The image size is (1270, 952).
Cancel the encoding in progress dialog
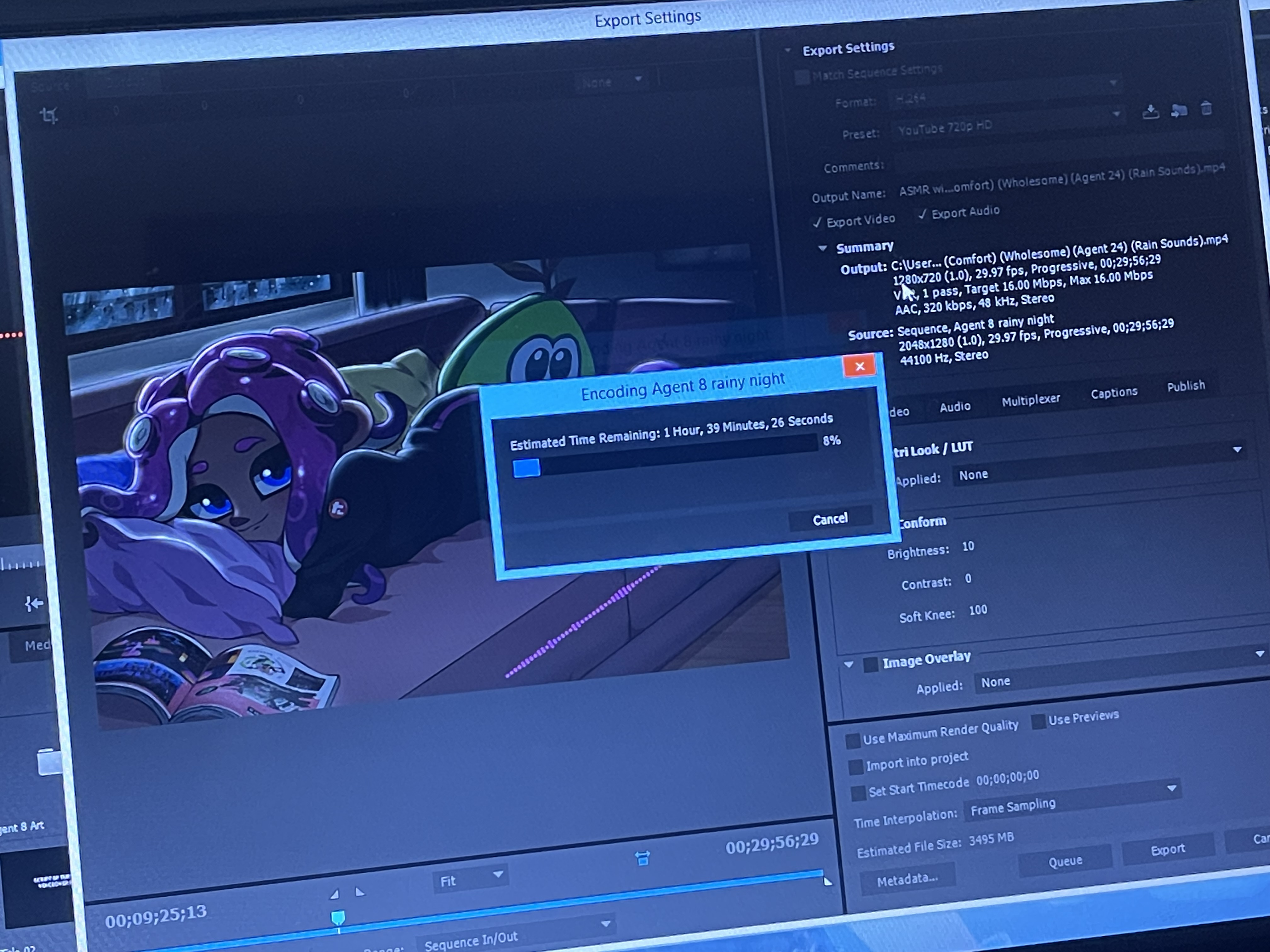(830, 519)
